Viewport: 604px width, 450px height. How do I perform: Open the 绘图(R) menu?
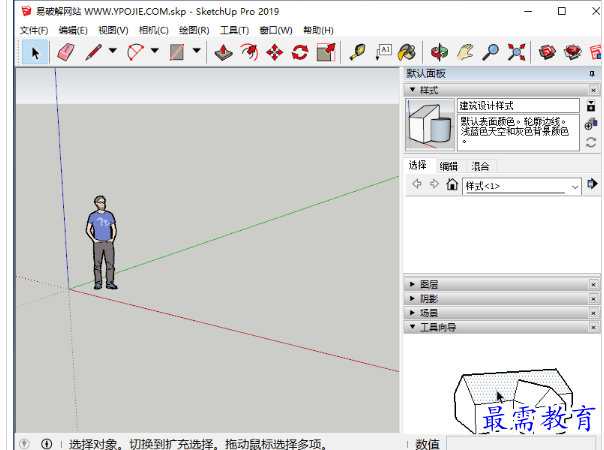pyautogui.click(x=194, y=30)
